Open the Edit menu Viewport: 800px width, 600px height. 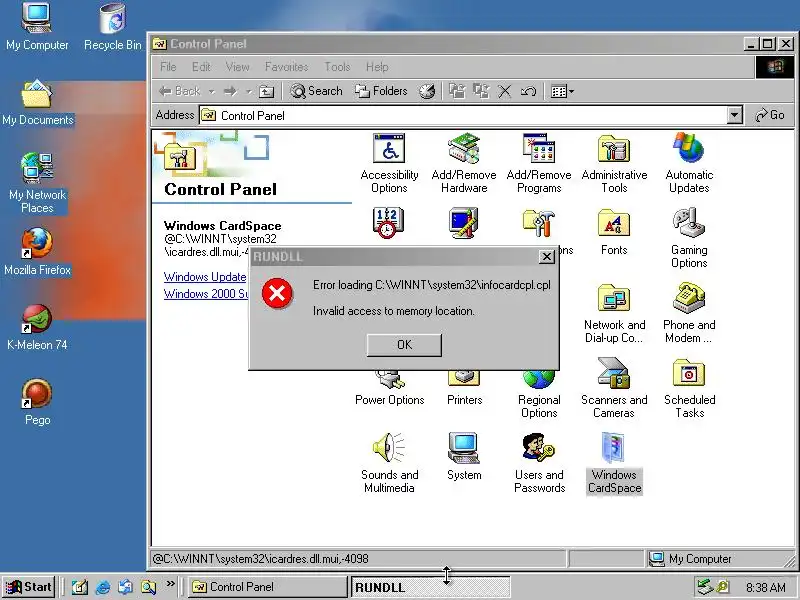tap(201, 67)
